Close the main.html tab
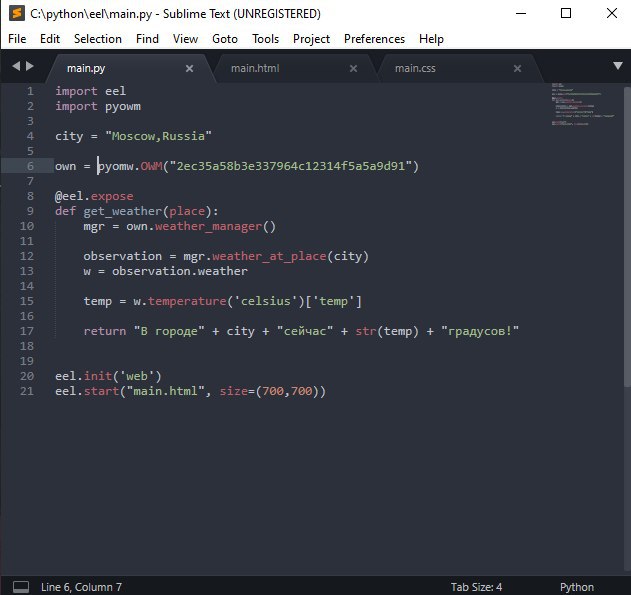Screen dimensions: 631x595 click(x=353, y=68)
